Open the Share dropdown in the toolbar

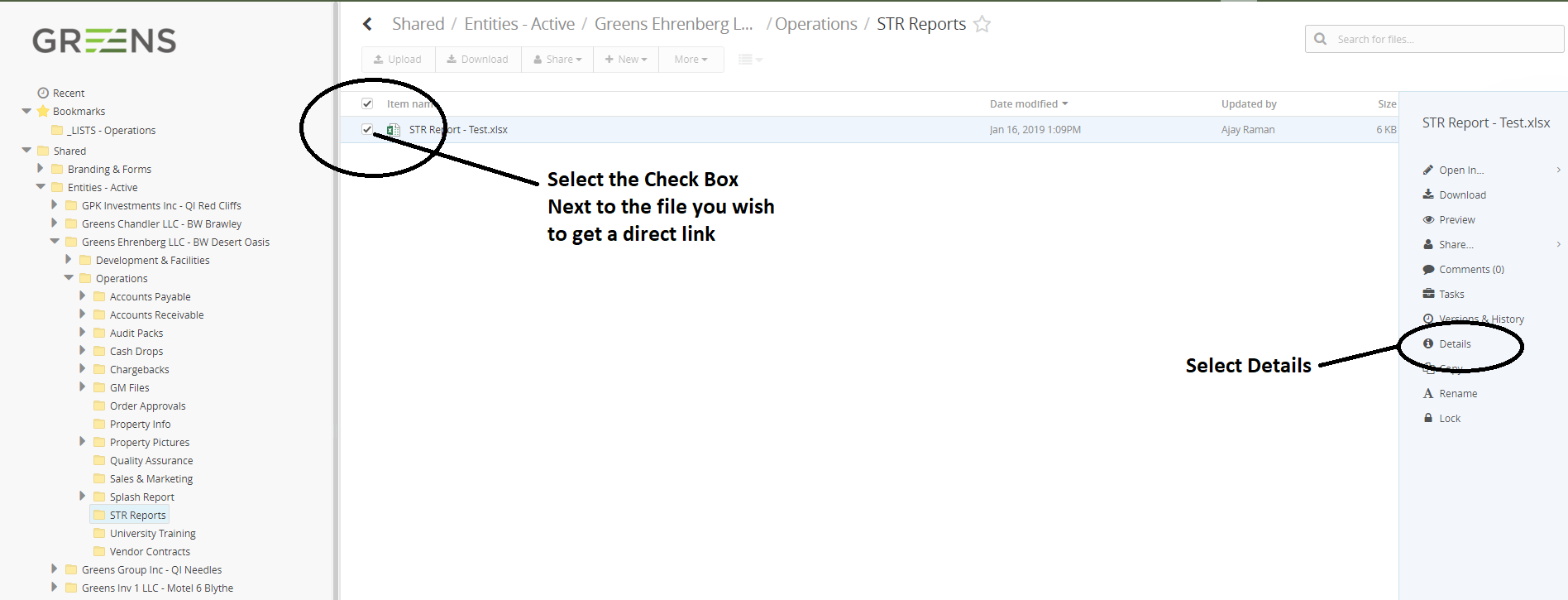(x=557, y=60)
